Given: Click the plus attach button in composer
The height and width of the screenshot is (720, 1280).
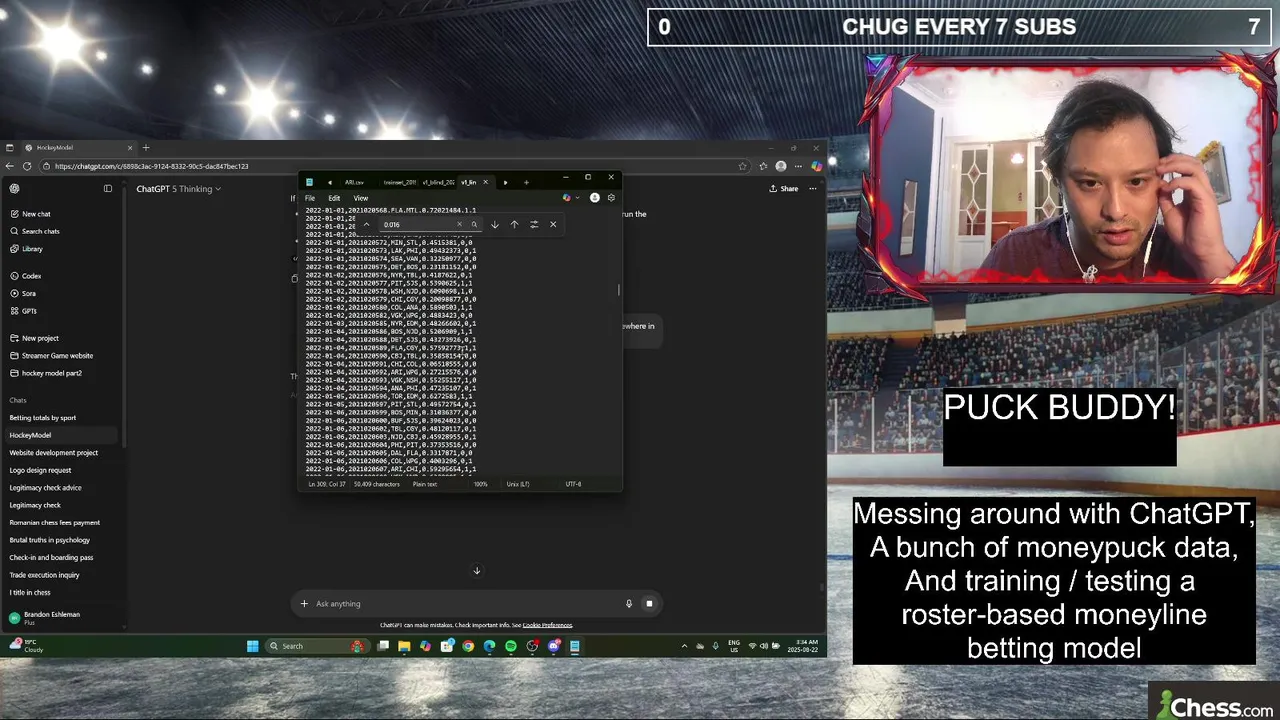Looking at the screenshot, I should pyautogui.click(x=304, y=604).
